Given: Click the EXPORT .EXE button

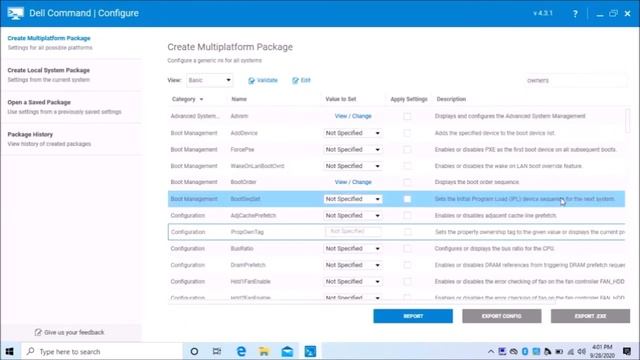Looking at the screenshot, I should (590, 316).
